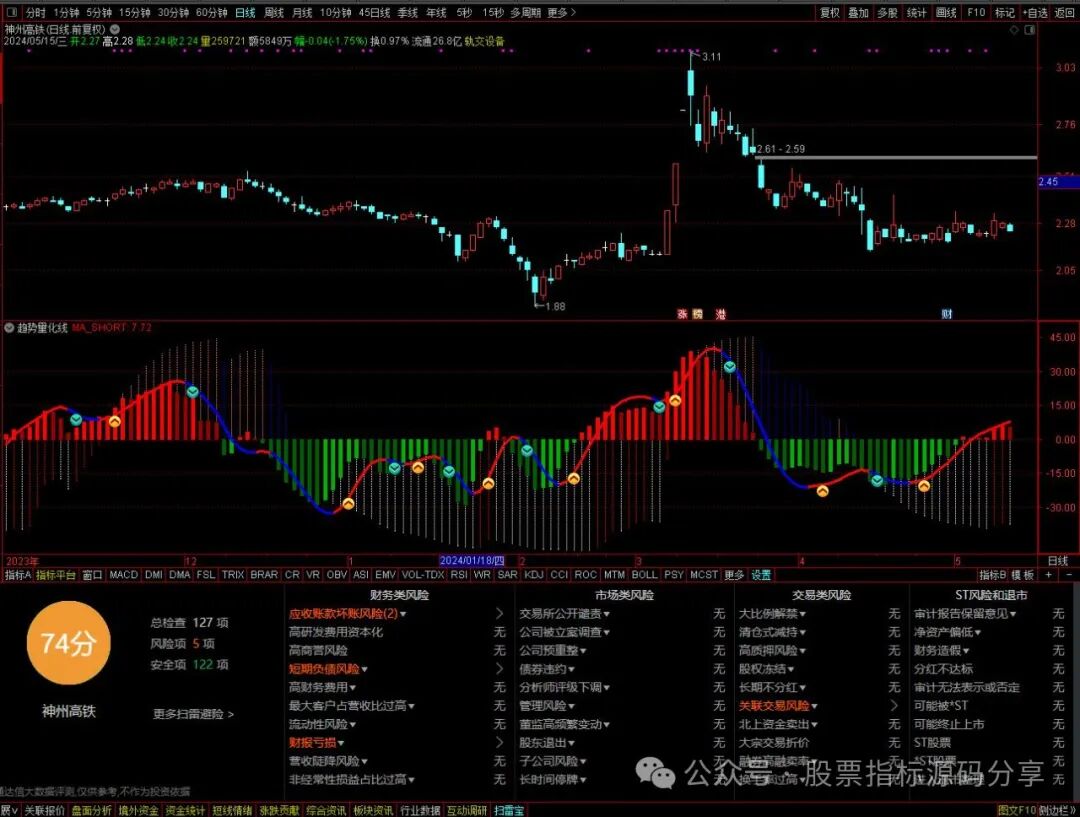1080x817 pixels.
Task: Toggle 侧边栏 at bottom right
Action: [1057, 810]
